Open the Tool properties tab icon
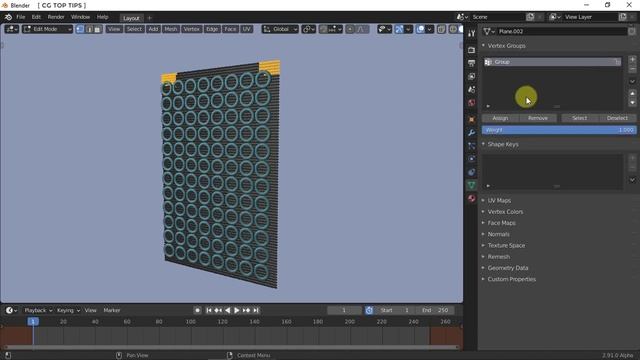 pos(471,33)
